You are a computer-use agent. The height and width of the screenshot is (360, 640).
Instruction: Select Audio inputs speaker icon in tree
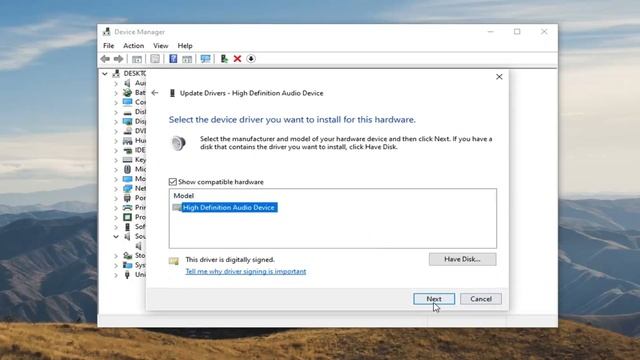point(127,83)
